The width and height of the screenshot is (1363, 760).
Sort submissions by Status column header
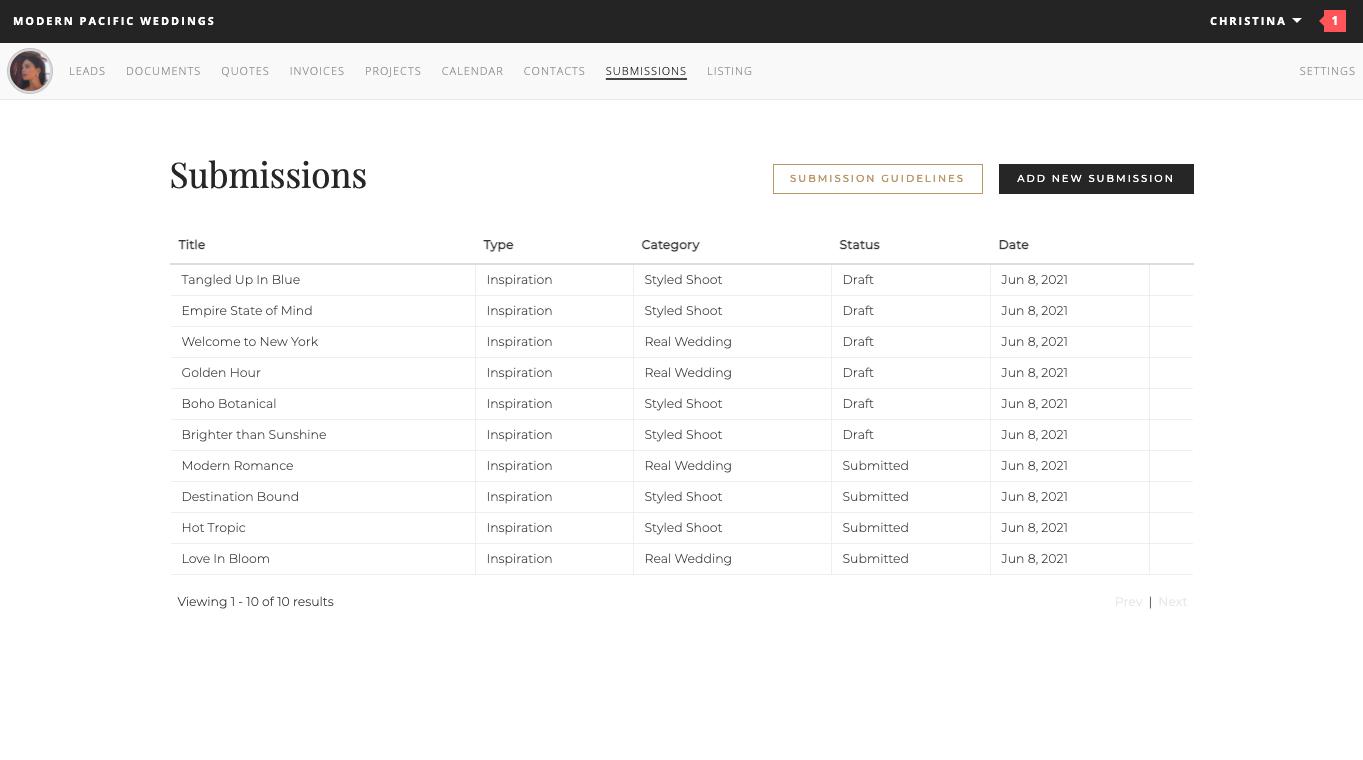[859, 245]
